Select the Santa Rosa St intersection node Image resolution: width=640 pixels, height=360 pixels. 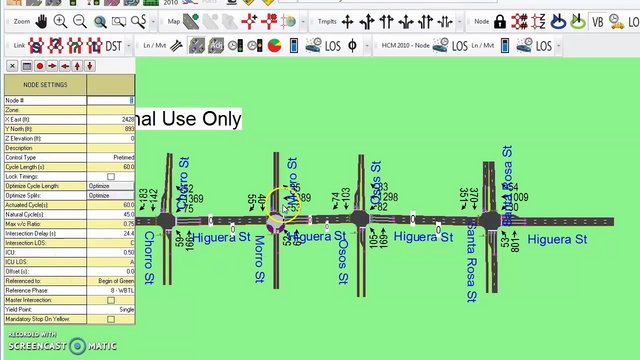tap(490, 221)
